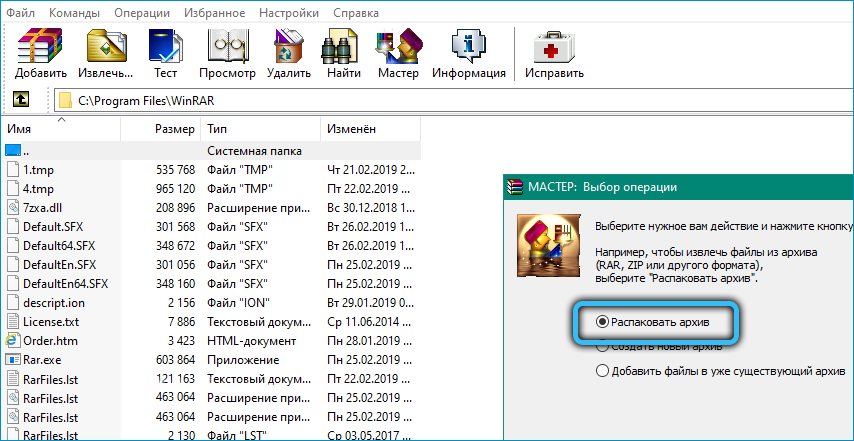Select the Default.SFX file name
The width and height of the screenshot is (854, 441).
(x=53, y=227)
